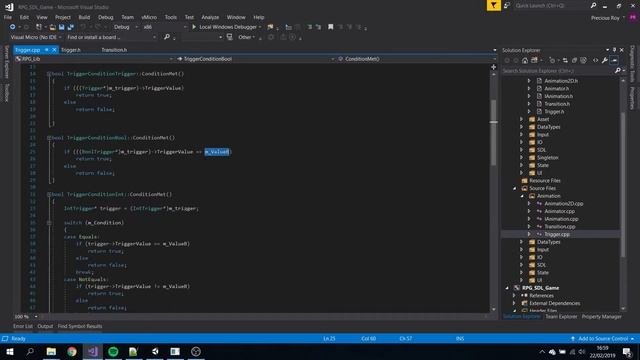Open the Find or install a board dropdown
Viewport: 640px width, 360px height.
111,37
